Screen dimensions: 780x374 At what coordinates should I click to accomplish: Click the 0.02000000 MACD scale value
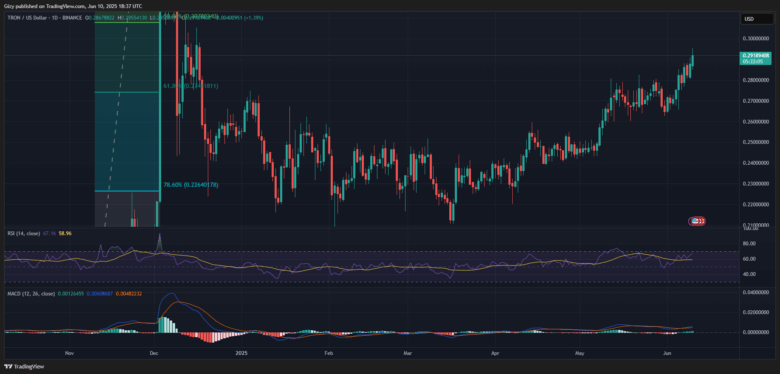point(756,313)
